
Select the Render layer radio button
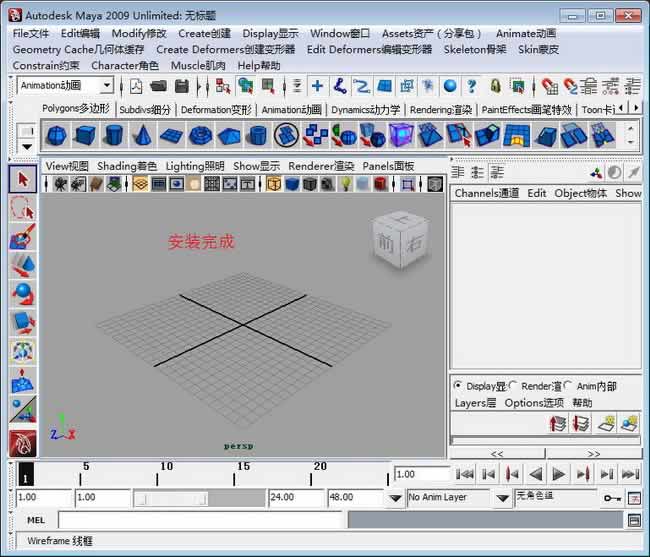(513, 385)
